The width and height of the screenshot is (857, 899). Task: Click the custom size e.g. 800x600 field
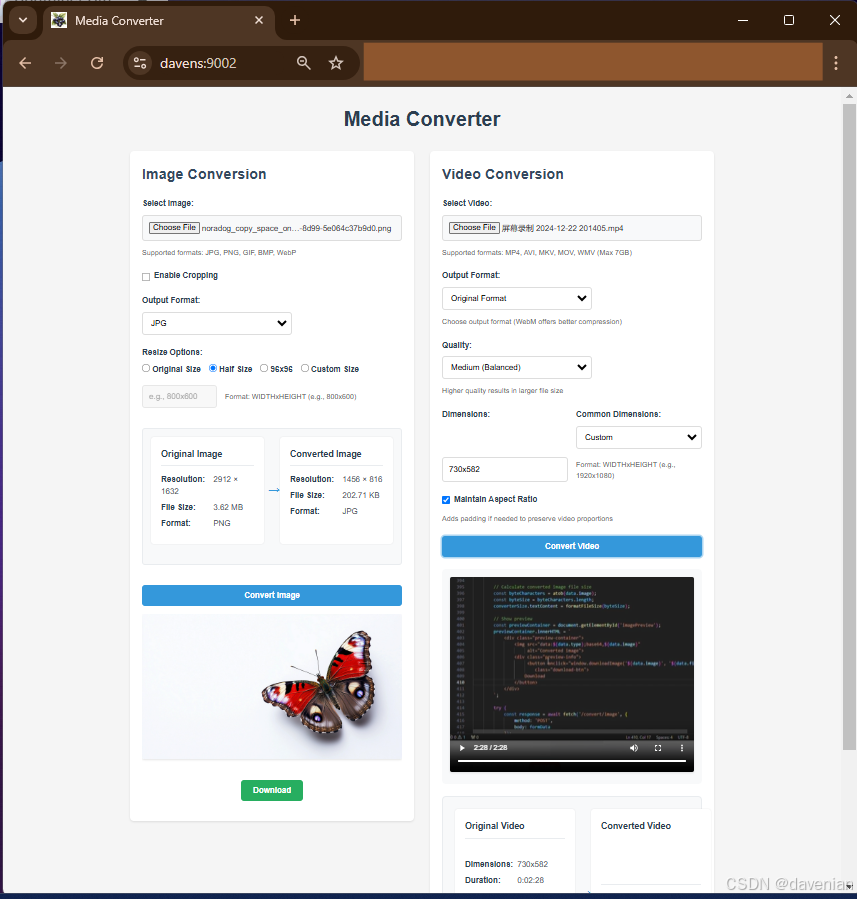pyautogui.click(x=179, y=396)
